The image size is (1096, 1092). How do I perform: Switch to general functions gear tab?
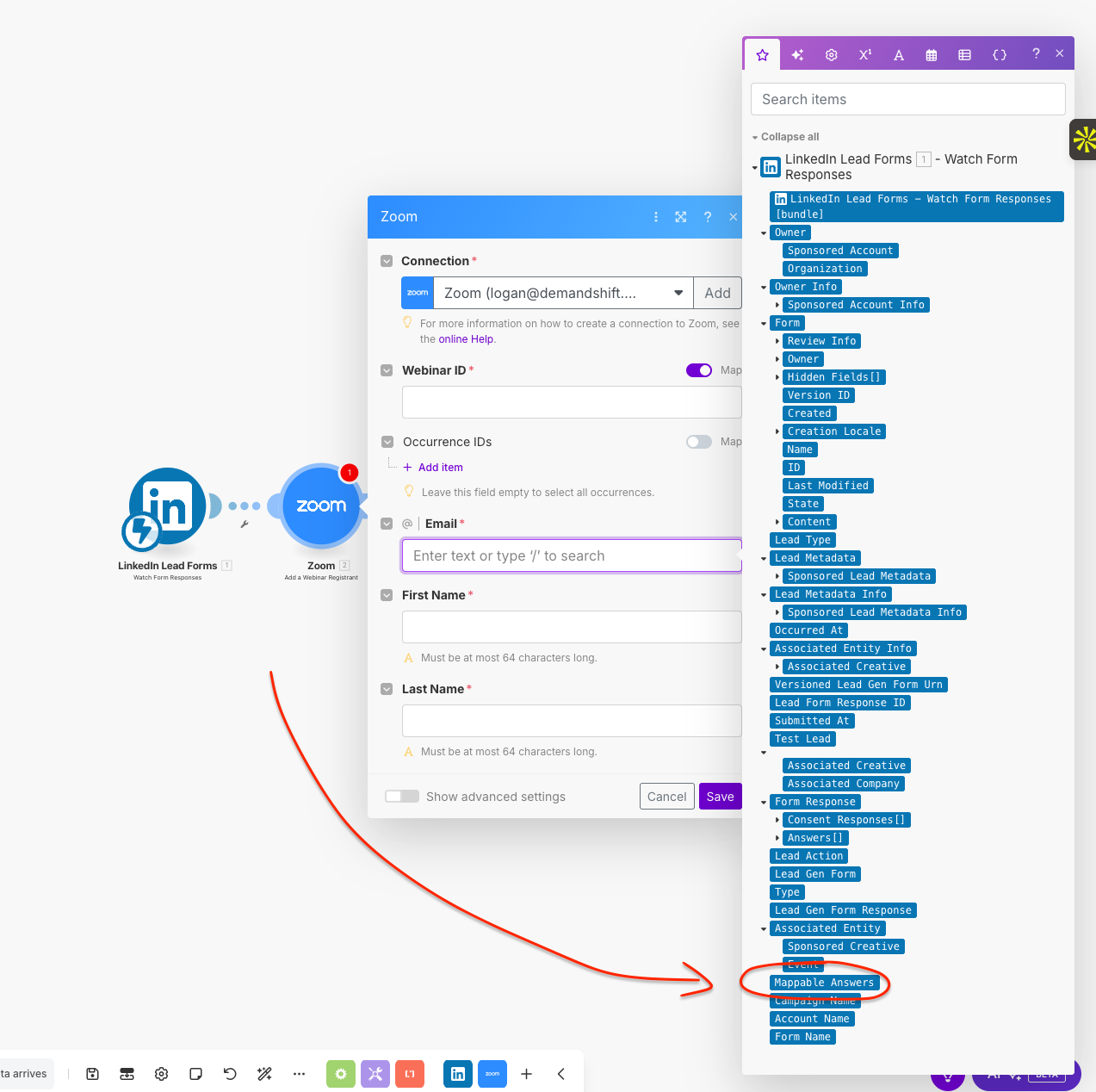(831, 55)
